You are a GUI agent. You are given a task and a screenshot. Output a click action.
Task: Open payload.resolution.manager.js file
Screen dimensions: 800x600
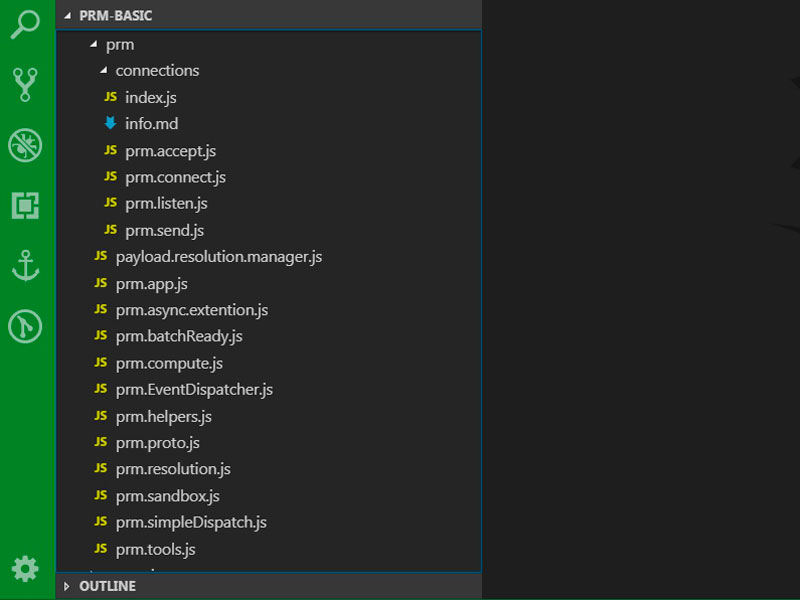[218, 257]
